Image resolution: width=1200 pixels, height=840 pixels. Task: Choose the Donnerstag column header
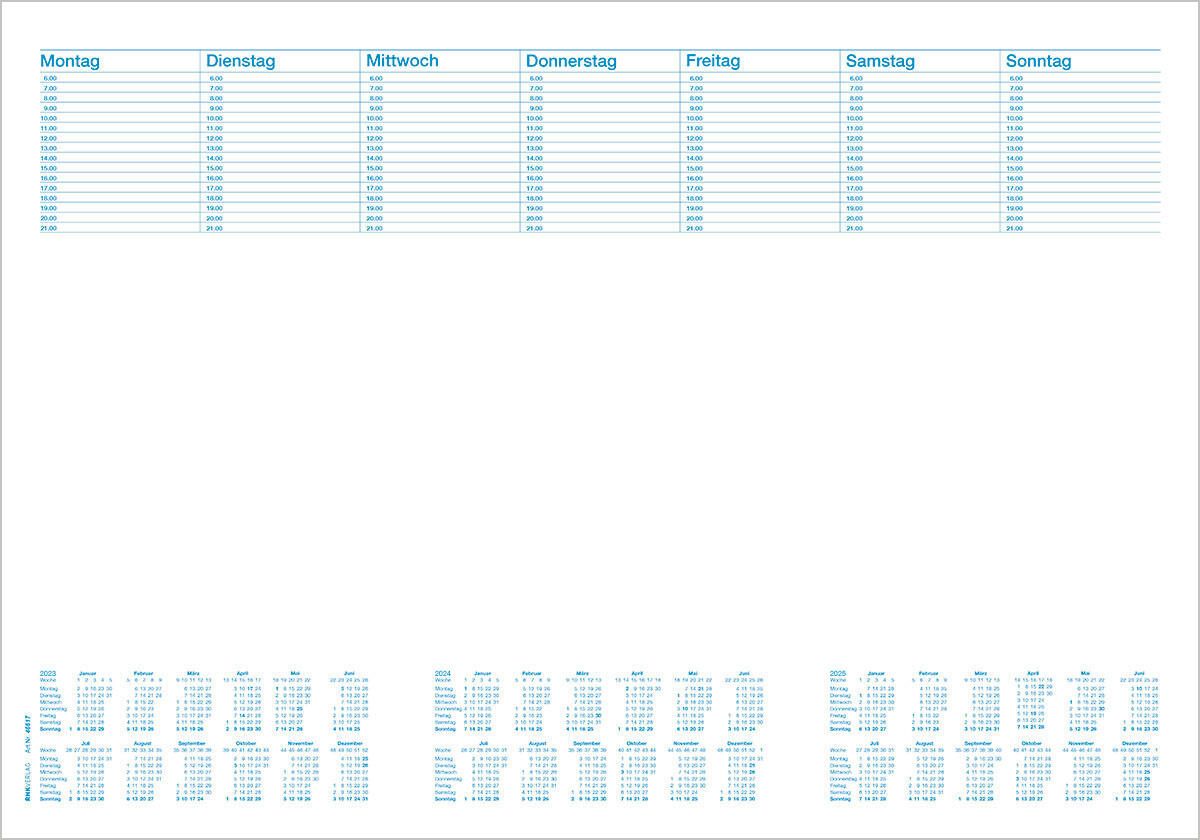click(x=571, y=61)
